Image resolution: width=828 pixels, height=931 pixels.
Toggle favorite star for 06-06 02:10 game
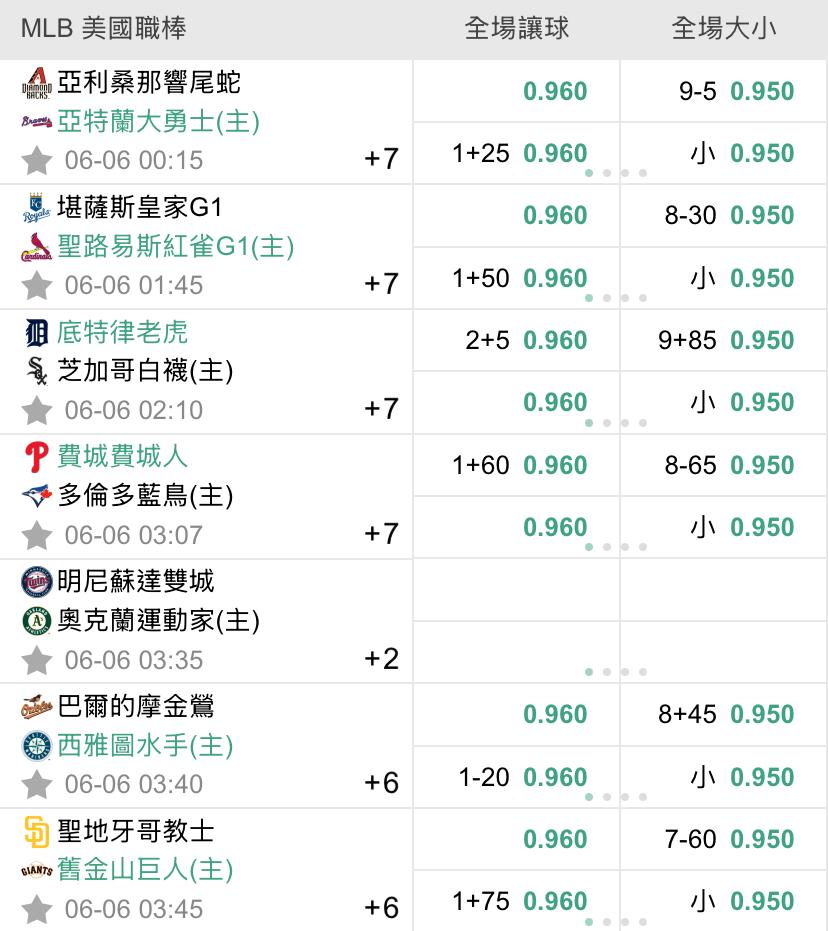click(37, 410)
